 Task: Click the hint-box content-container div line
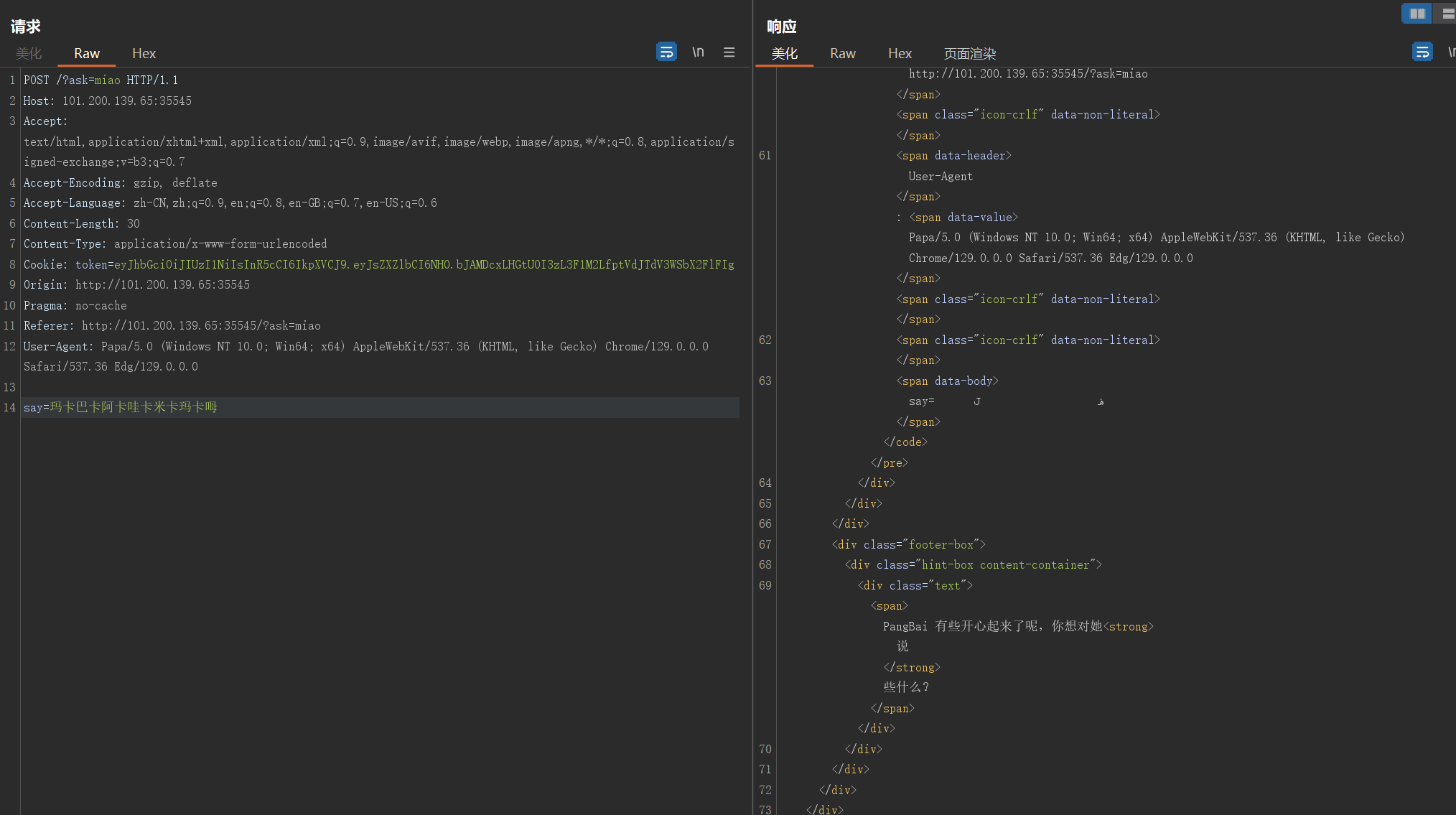973,564
